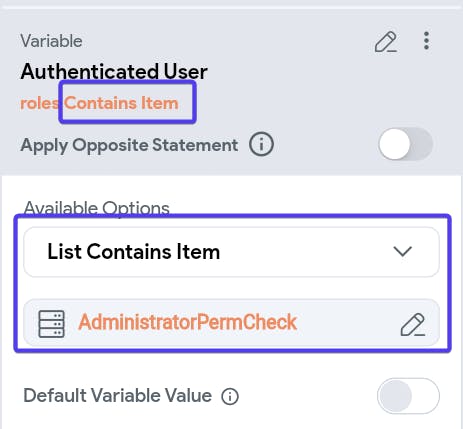This screenshot has height=429, width=463.
Task: Edit AdministratorPermCheck using its pencil icon
Action: coord(413,324)
